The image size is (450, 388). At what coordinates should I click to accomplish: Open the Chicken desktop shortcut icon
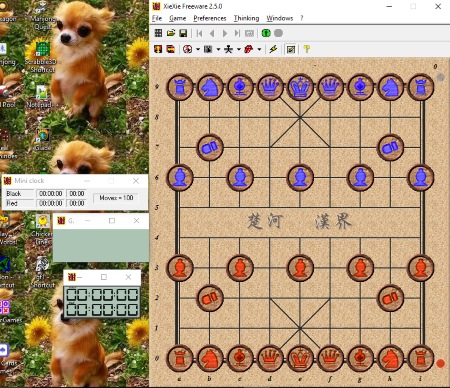tap(42, 230)
